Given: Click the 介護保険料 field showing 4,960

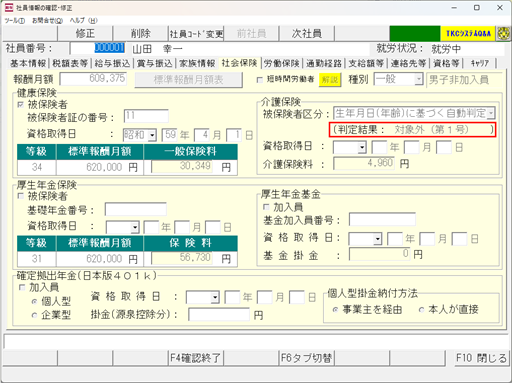Looking at the screenshot, I should click(x=364, y=163).
